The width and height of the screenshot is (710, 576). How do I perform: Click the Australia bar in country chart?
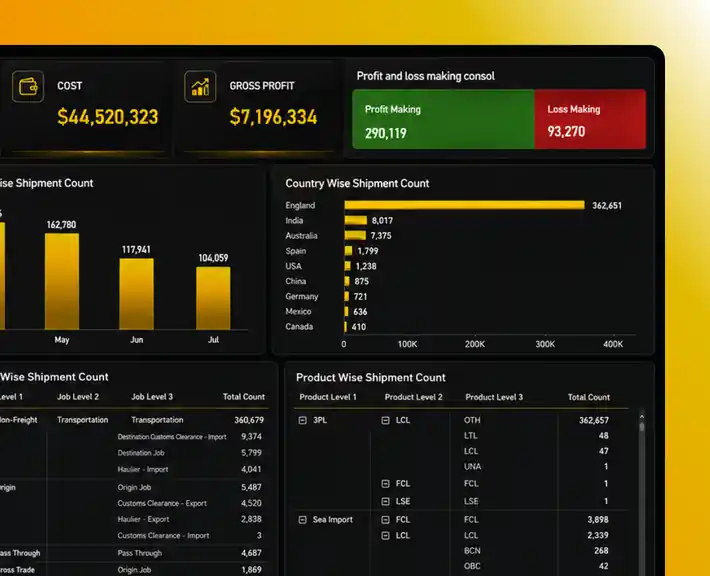point(355,235)
